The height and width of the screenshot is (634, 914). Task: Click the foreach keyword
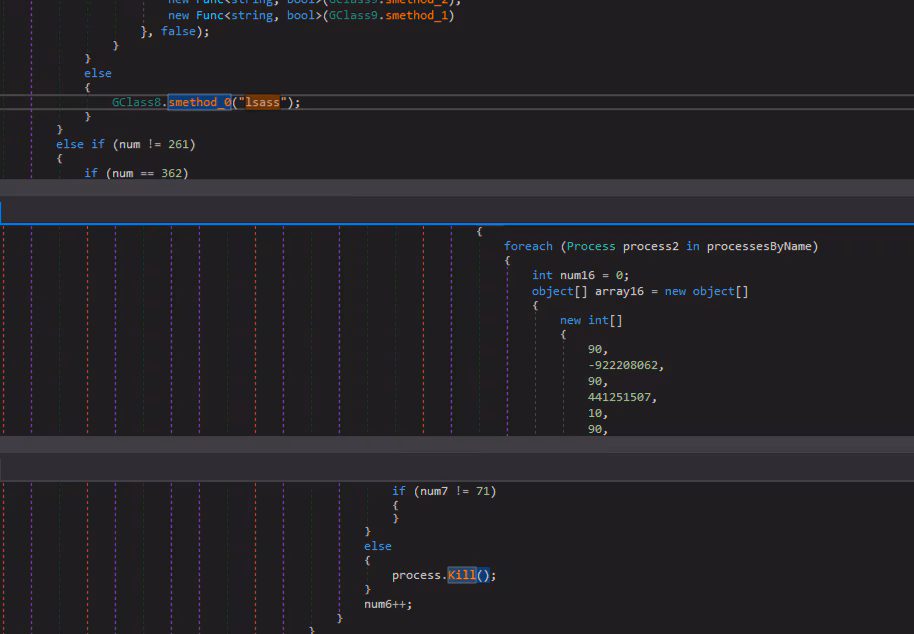pos(528,246)
